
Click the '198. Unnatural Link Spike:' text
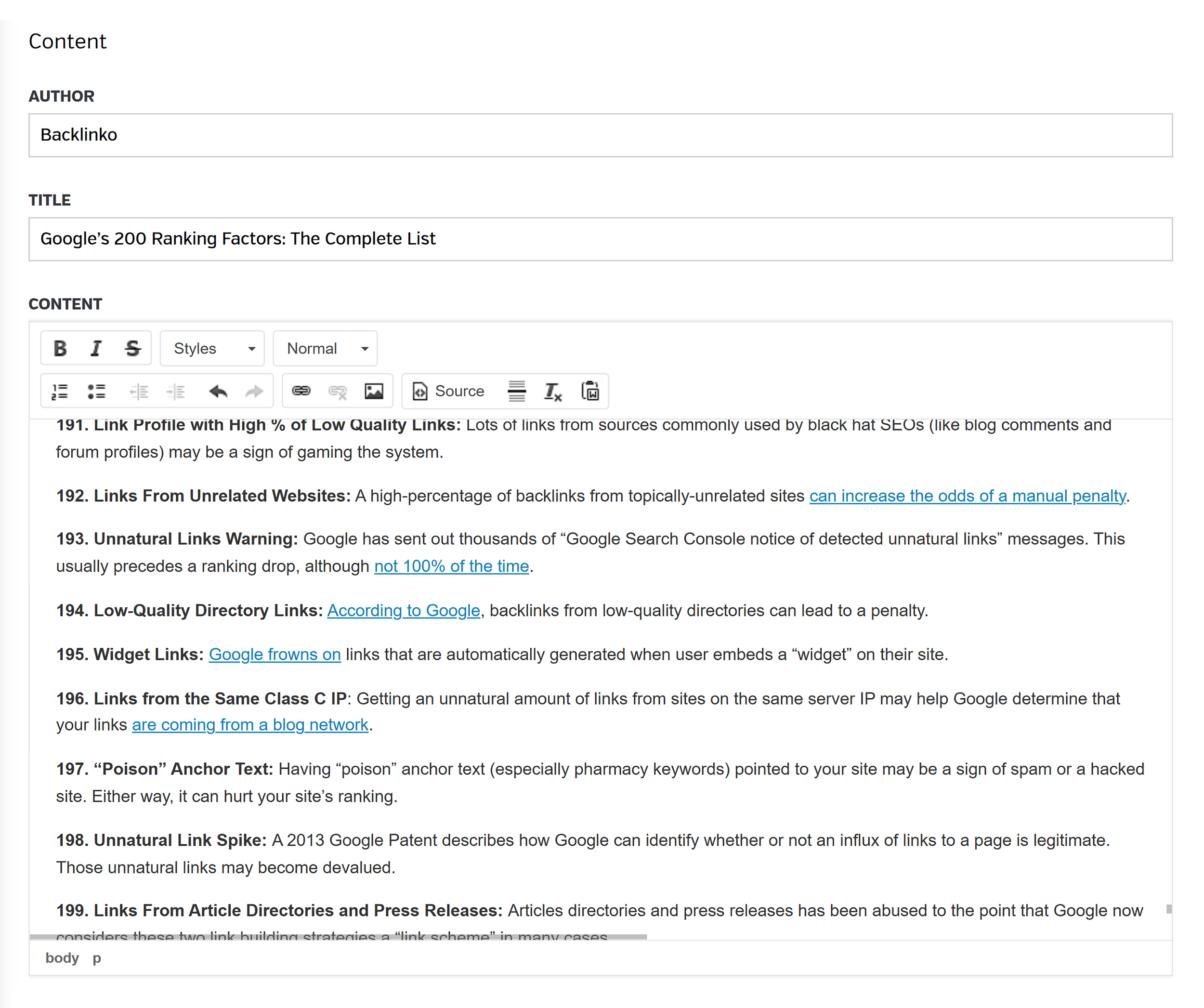point(161,840)
